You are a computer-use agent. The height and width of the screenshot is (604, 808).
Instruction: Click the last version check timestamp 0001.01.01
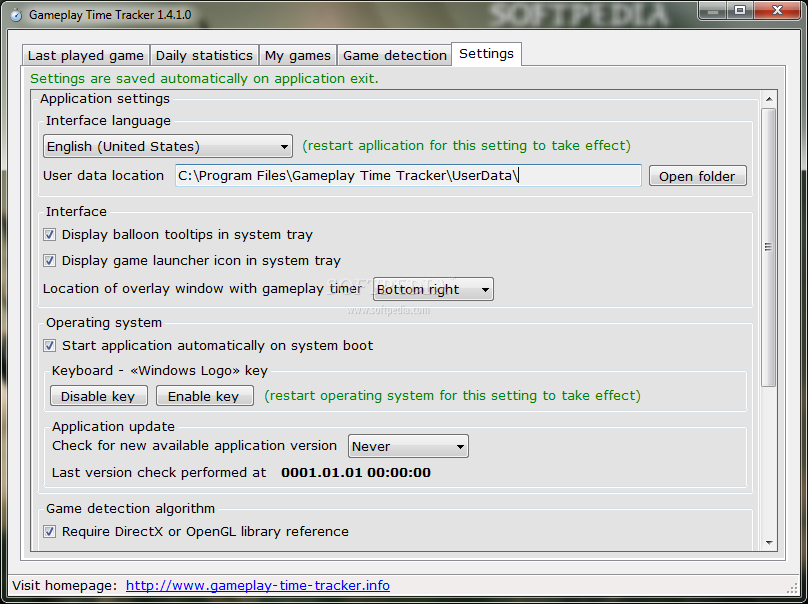pyautogui.click(x=356, y=473)
